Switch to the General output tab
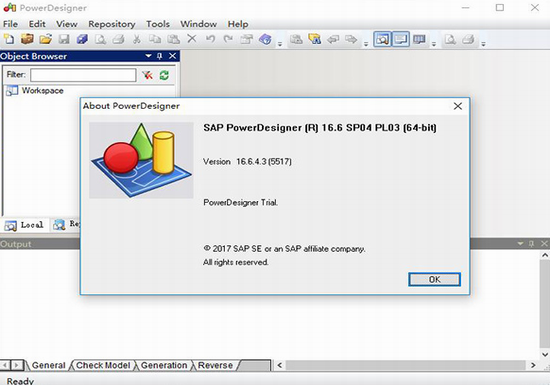The image size is (550, 385). [x=48, y=365]
